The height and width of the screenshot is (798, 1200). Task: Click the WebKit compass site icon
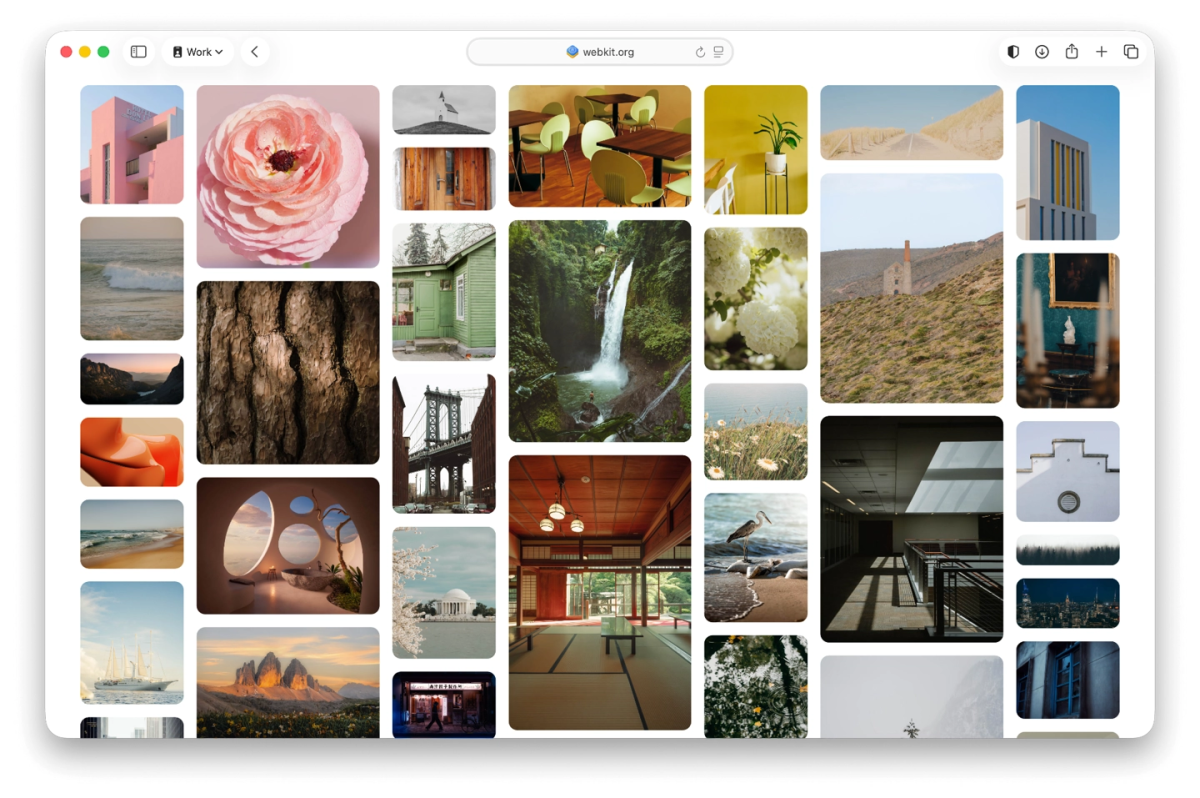(572, 52)
